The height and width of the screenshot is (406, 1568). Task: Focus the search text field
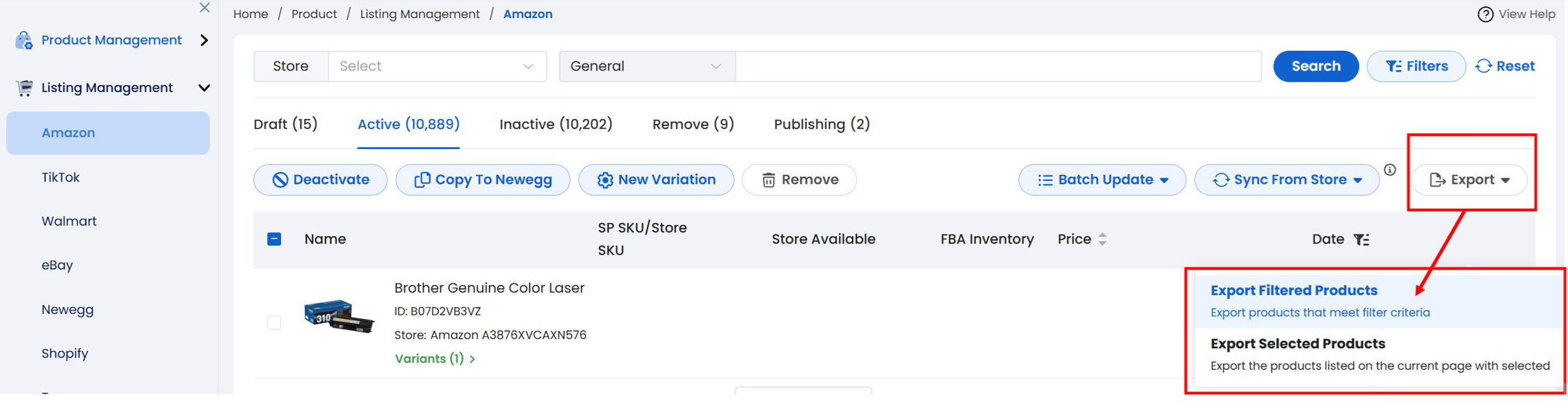pyautogui.click(x=998, y=66)
